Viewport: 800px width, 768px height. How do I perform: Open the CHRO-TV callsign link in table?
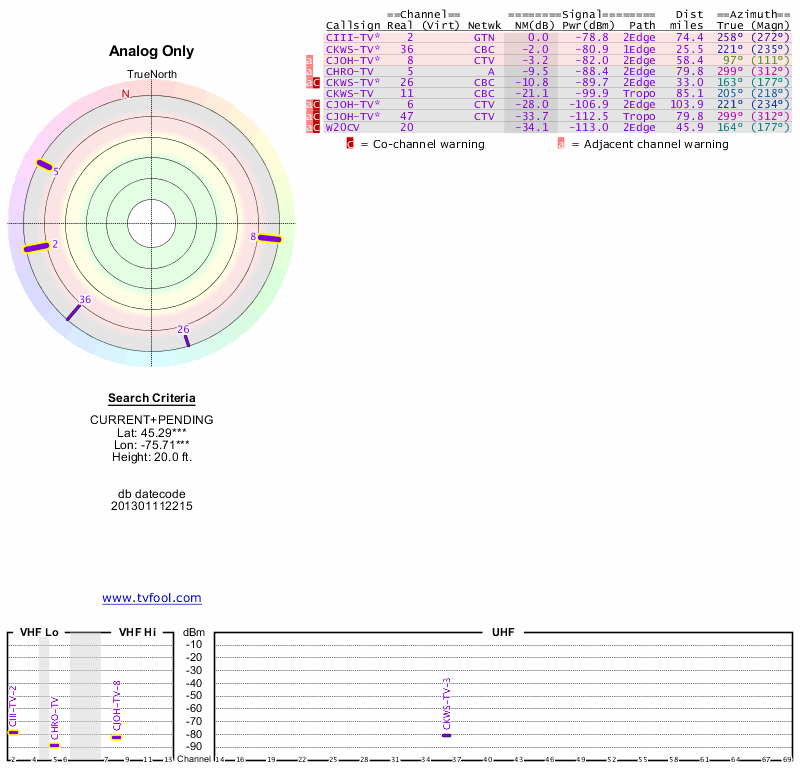349,71
